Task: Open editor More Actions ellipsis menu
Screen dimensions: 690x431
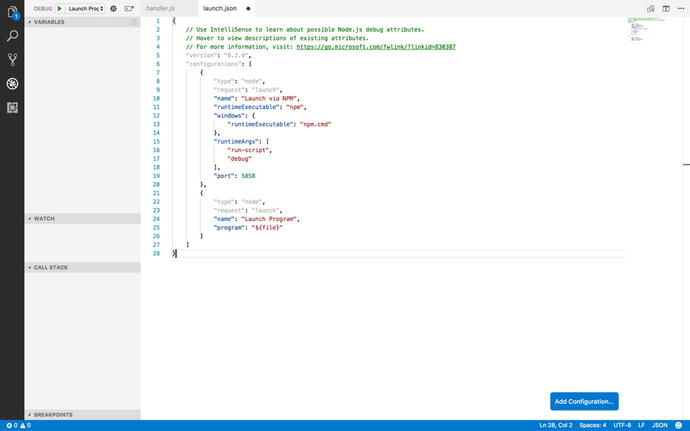Action: 681,8
